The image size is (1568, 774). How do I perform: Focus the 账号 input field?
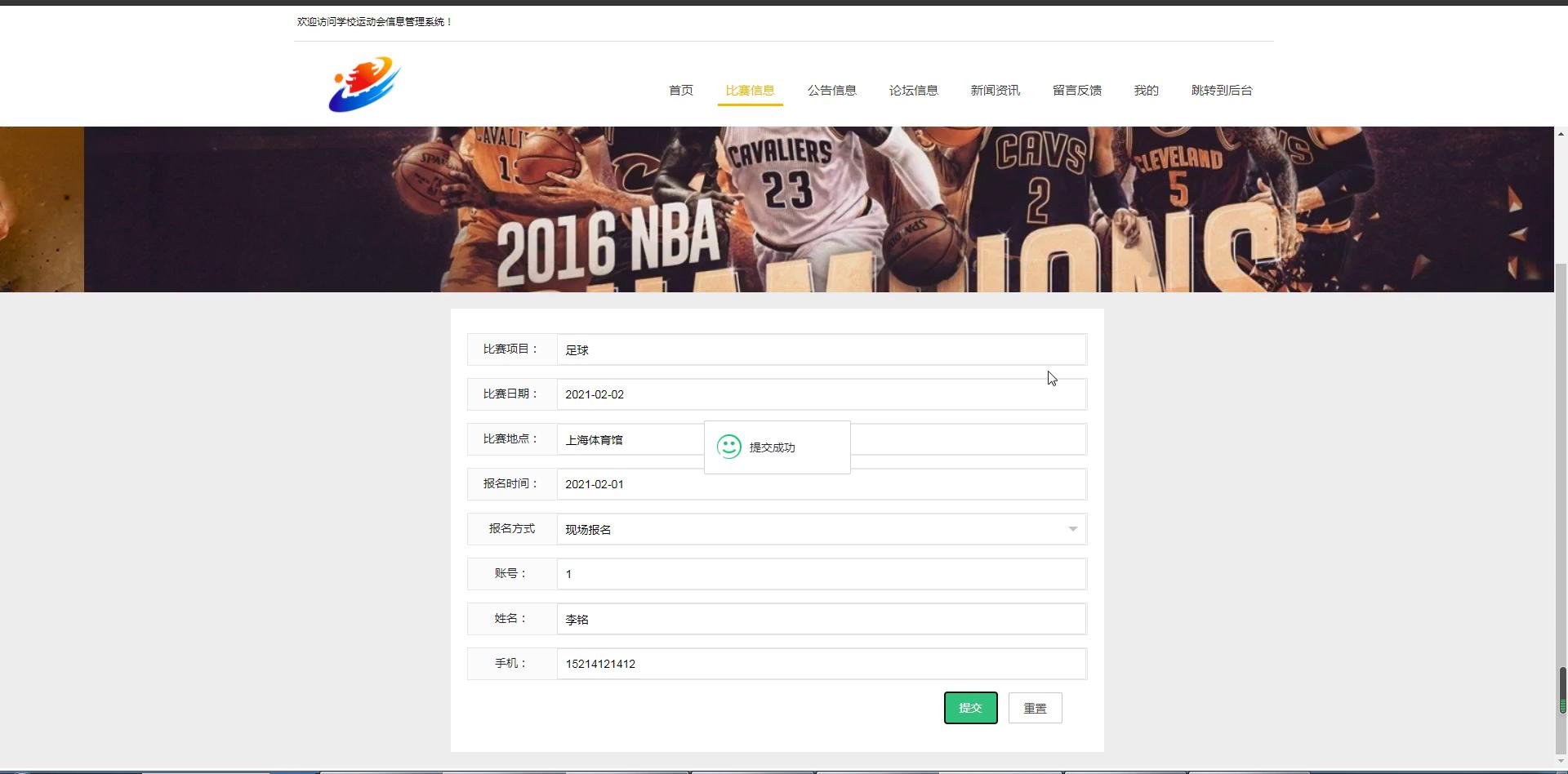click(822, 574)
